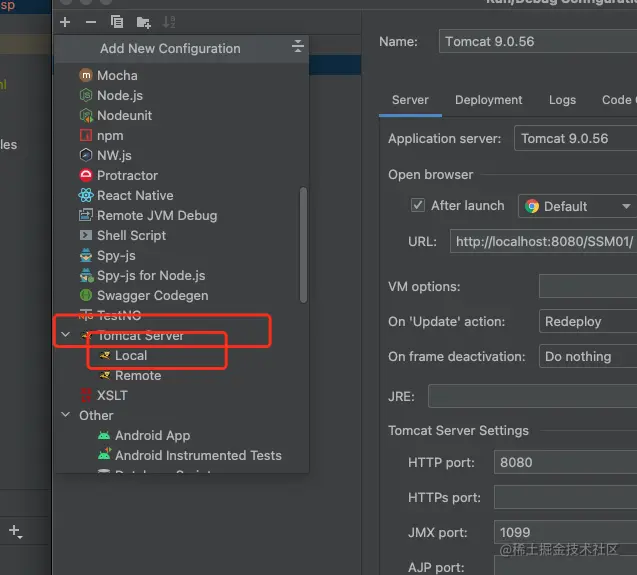The height and width of the screenshot is (575, 637).
Task: Select the React Native atom icon
Action: click(86, 195)
